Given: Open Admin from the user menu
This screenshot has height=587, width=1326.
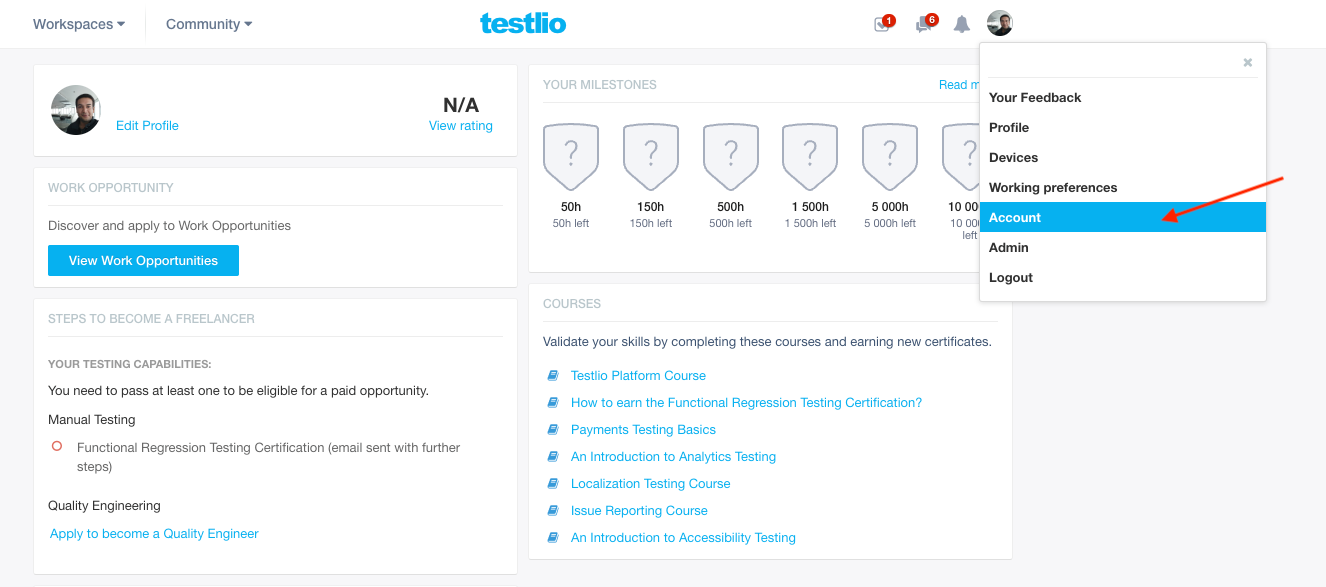Looking at the screenshot, I should pyautogui.click(x=1123, y=247).
